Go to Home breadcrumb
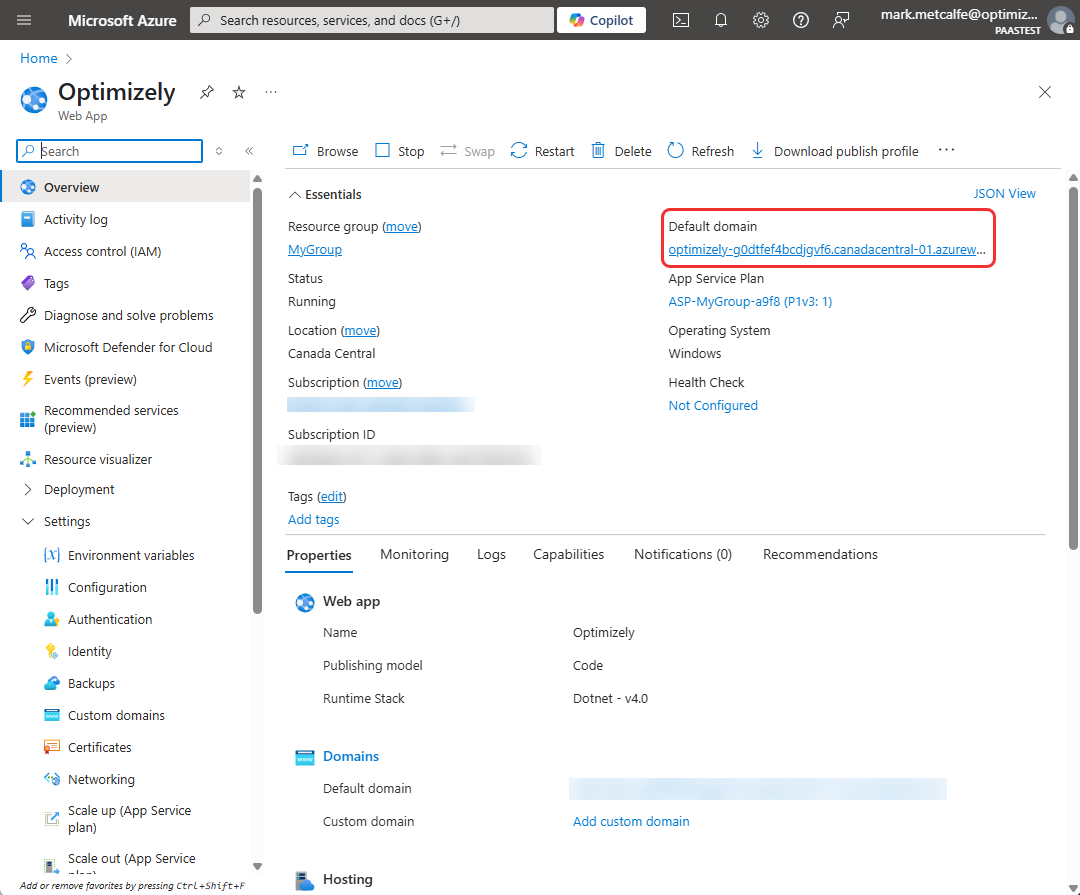The image size is (1080, 895). point(39,59)
